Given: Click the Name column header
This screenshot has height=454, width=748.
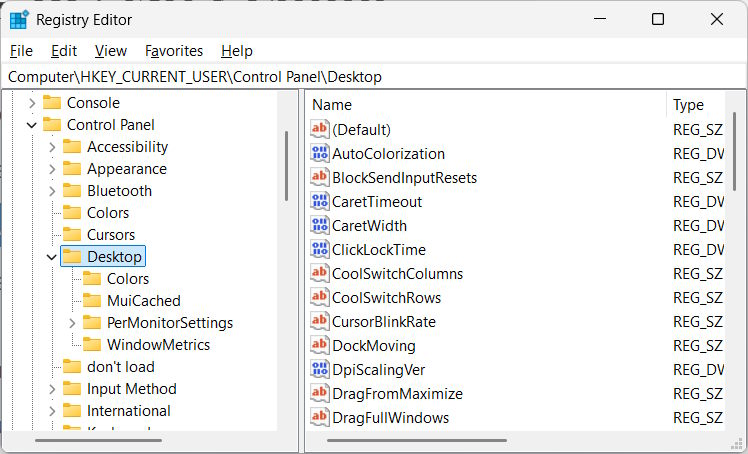Looking at the screenshot, I should [x=486, y=104].
